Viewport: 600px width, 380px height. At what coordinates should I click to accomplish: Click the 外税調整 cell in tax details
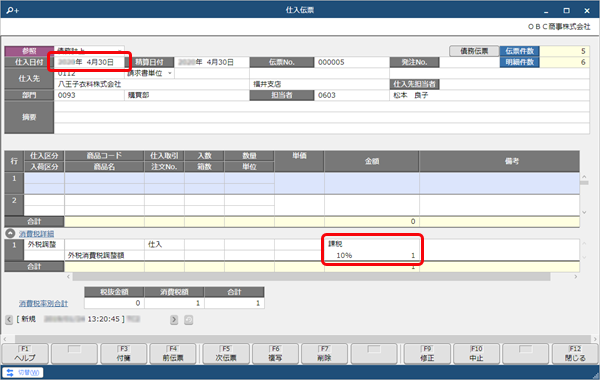[x=44, y=245]
